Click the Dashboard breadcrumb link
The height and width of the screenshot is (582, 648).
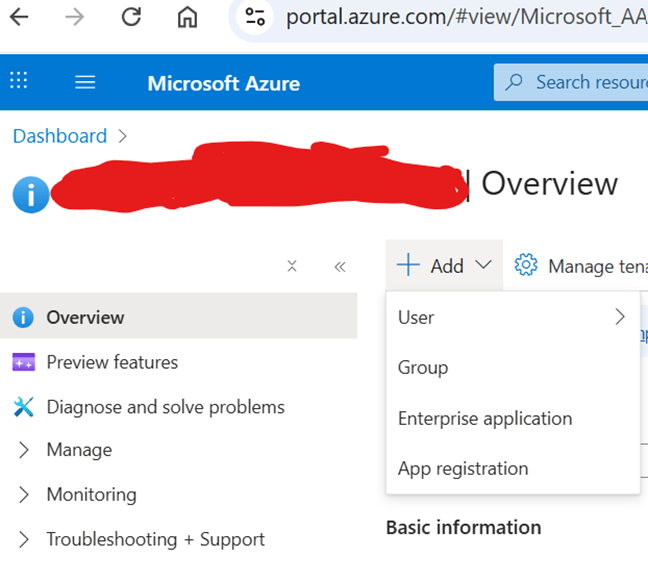[x=60, y=136]
